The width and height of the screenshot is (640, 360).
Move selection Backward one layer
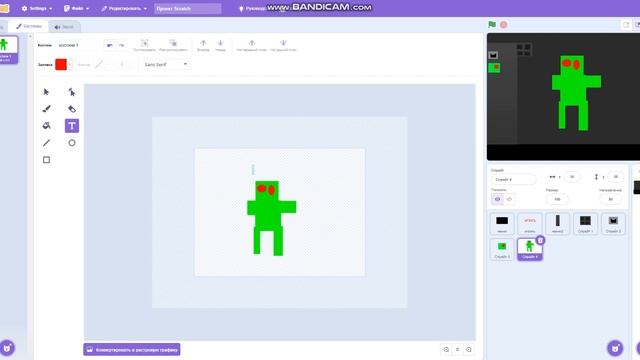(x=220, y=45)
